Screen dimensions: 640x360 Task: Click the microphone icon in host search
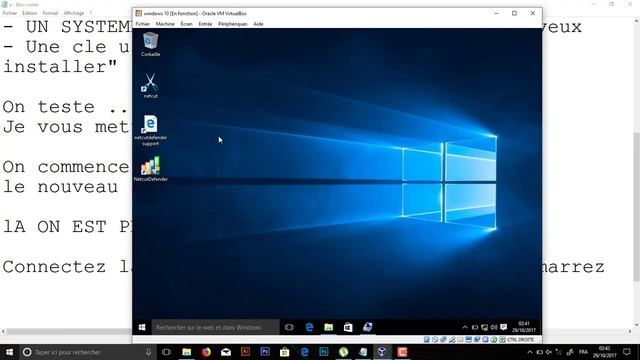(149, 352)
